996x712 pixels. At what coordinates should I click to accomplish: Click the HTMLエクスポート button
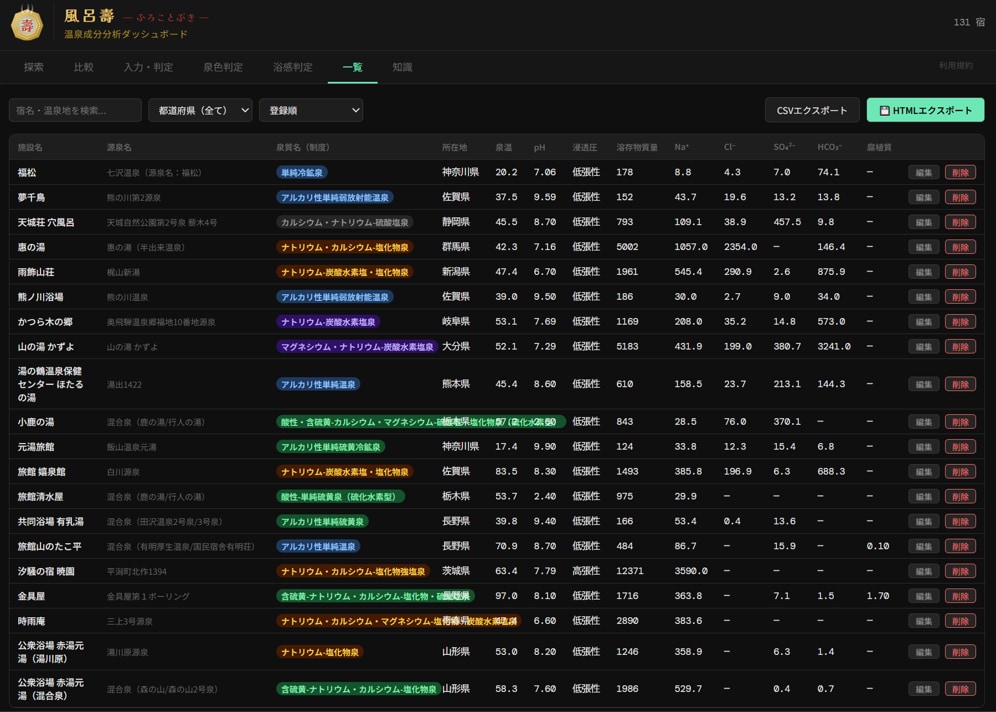pos(925,111)
